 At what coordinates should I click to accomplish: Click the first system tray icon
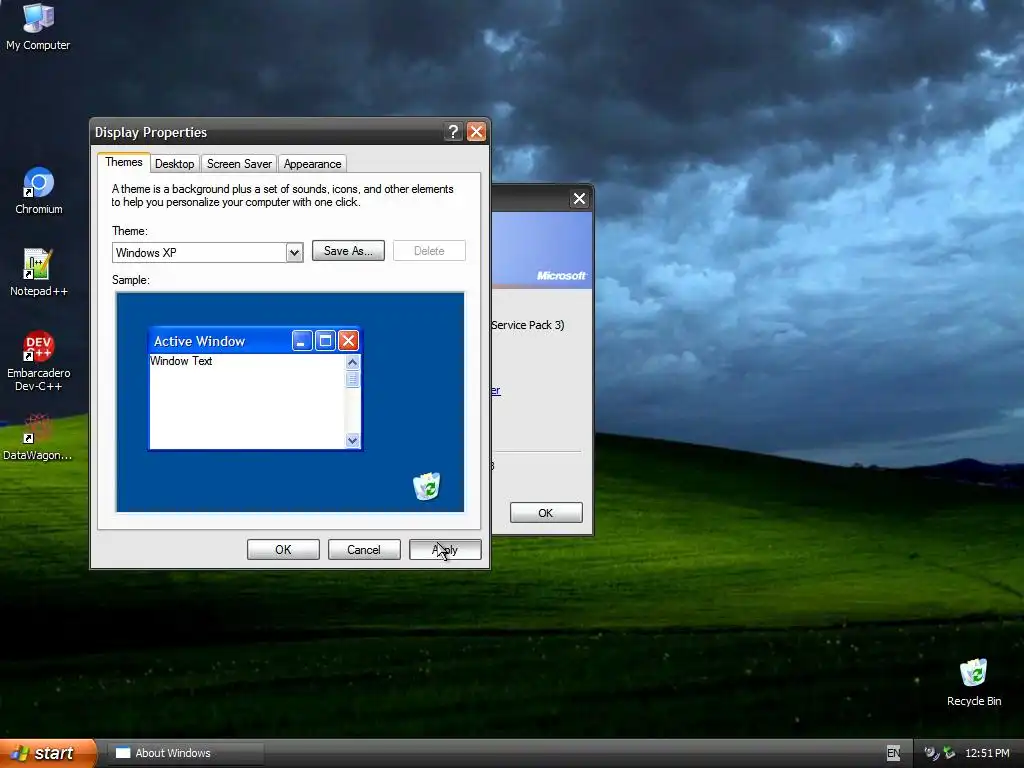click(x=931, y=753)
